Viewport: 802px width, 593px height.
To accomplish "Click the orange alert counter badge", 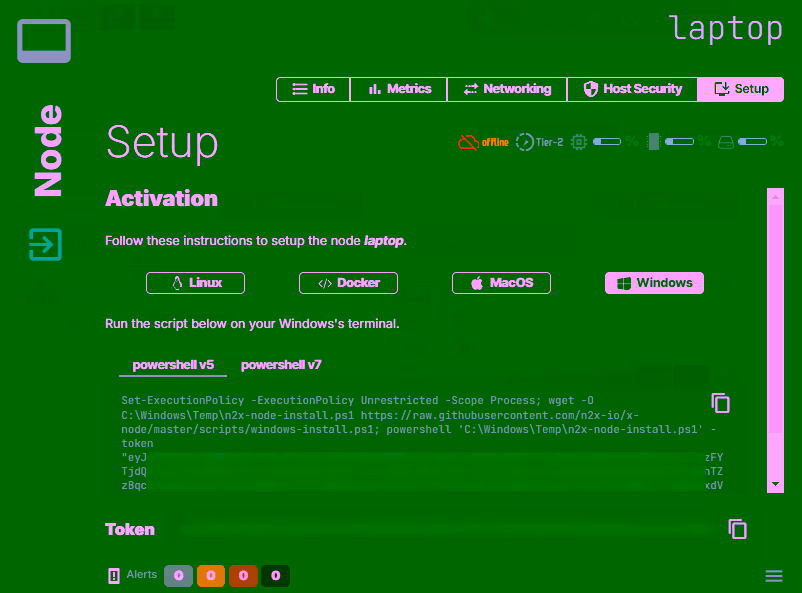I will pos(210,576).
